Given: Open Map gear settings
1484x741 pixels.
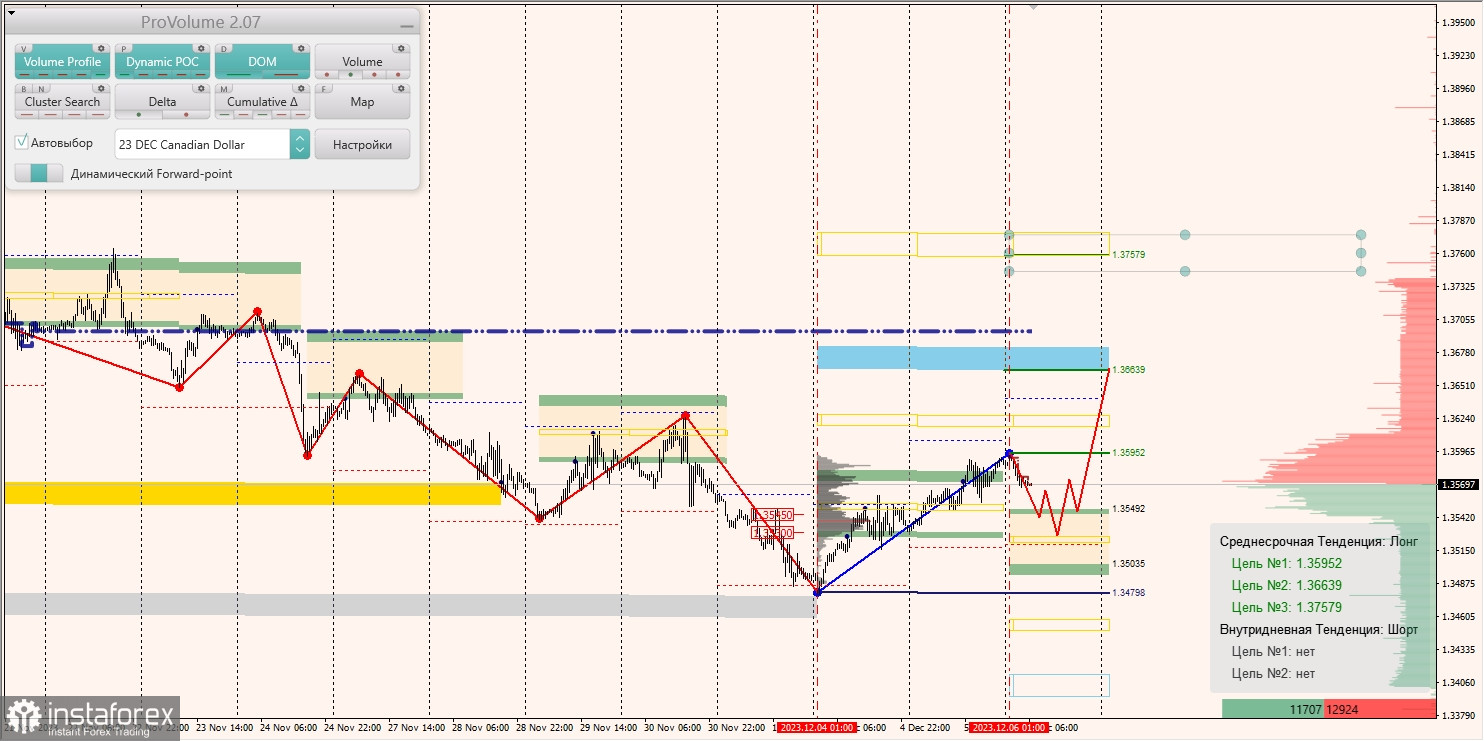Looking at the screenshot, I should point(401,88).
